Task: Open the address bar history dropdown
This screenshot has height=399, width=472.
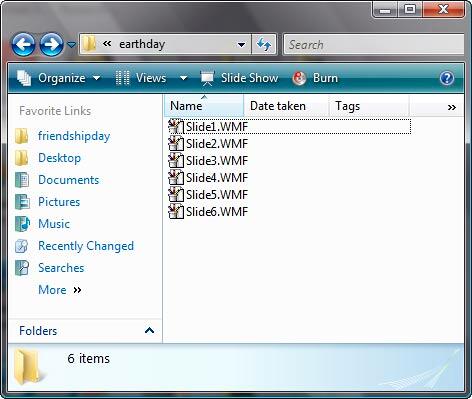Action: (x=241, y=44)
